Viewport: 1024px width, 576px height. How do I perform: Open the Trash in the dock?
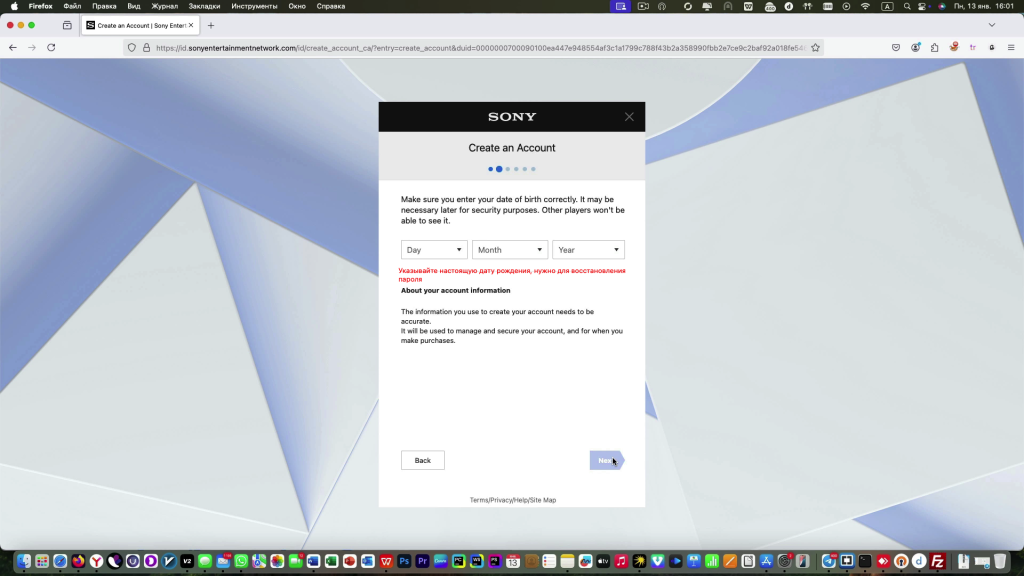pos(999,561)
